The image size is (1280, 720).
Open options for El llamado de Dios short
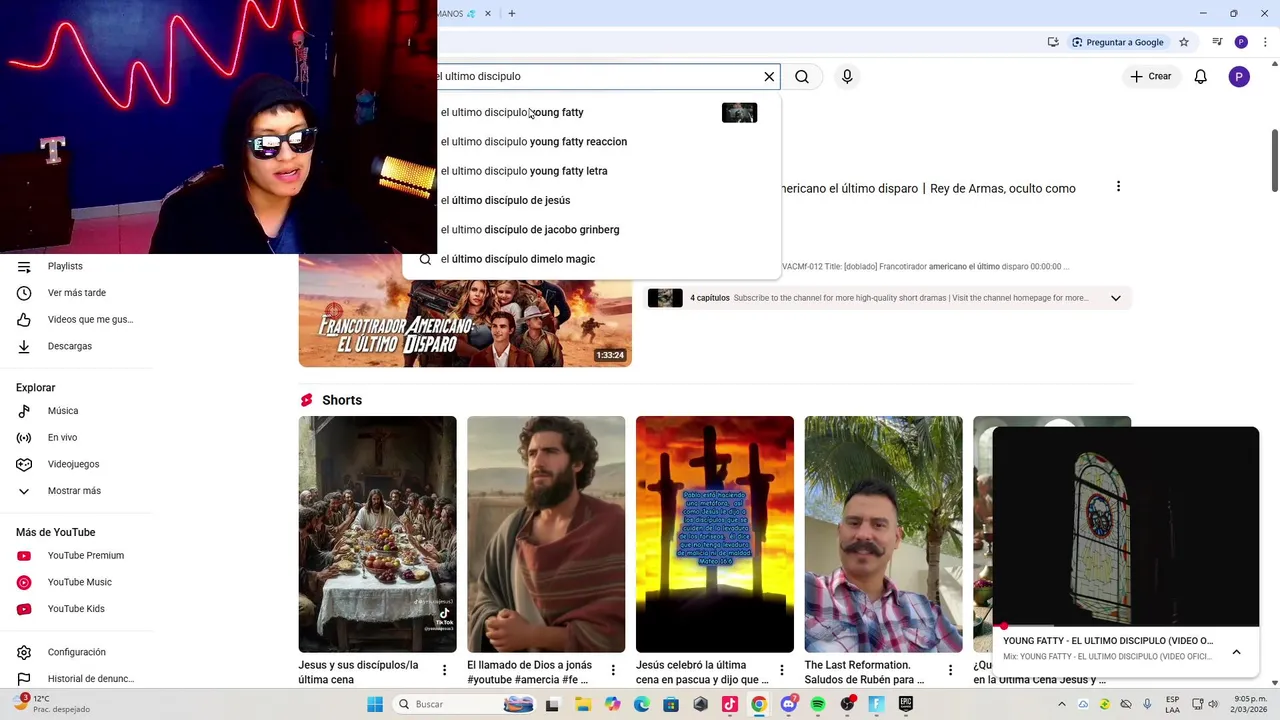tap(613, 670)
